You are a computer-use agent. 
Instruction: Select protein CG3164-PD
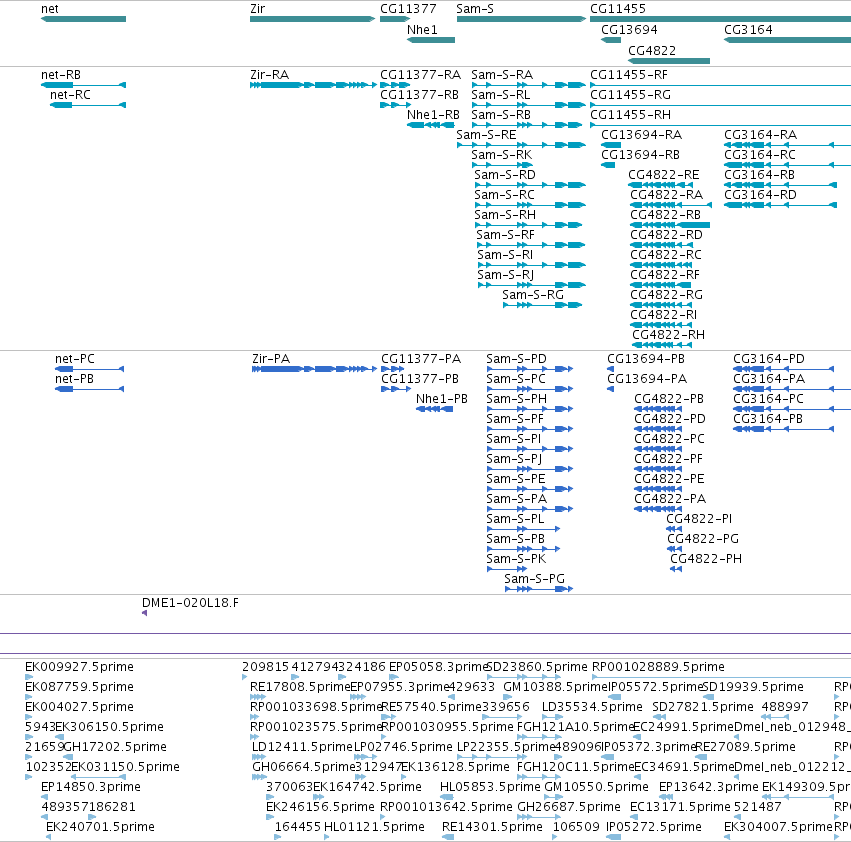[783, 369]
